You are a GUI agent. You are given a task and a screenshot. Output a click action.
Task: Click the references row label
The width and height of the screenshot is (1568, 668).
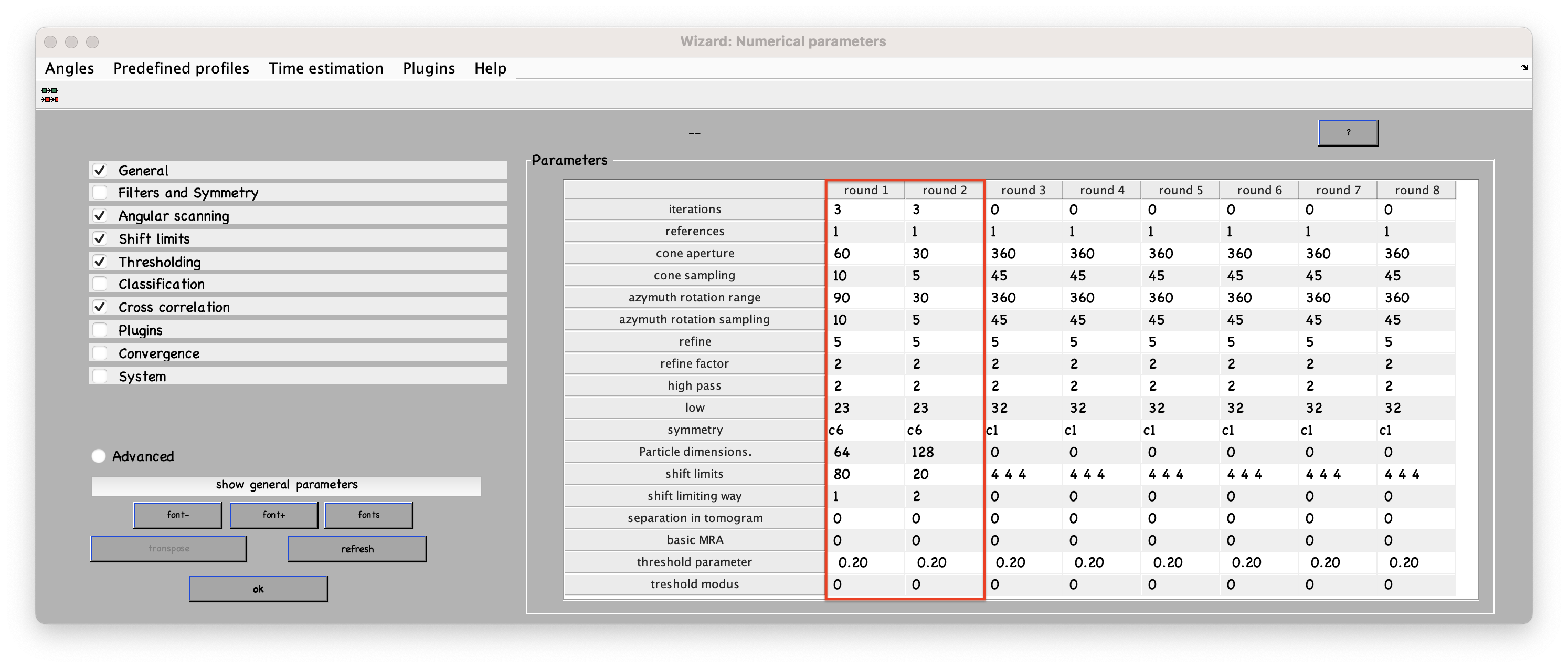coord(694,232)
